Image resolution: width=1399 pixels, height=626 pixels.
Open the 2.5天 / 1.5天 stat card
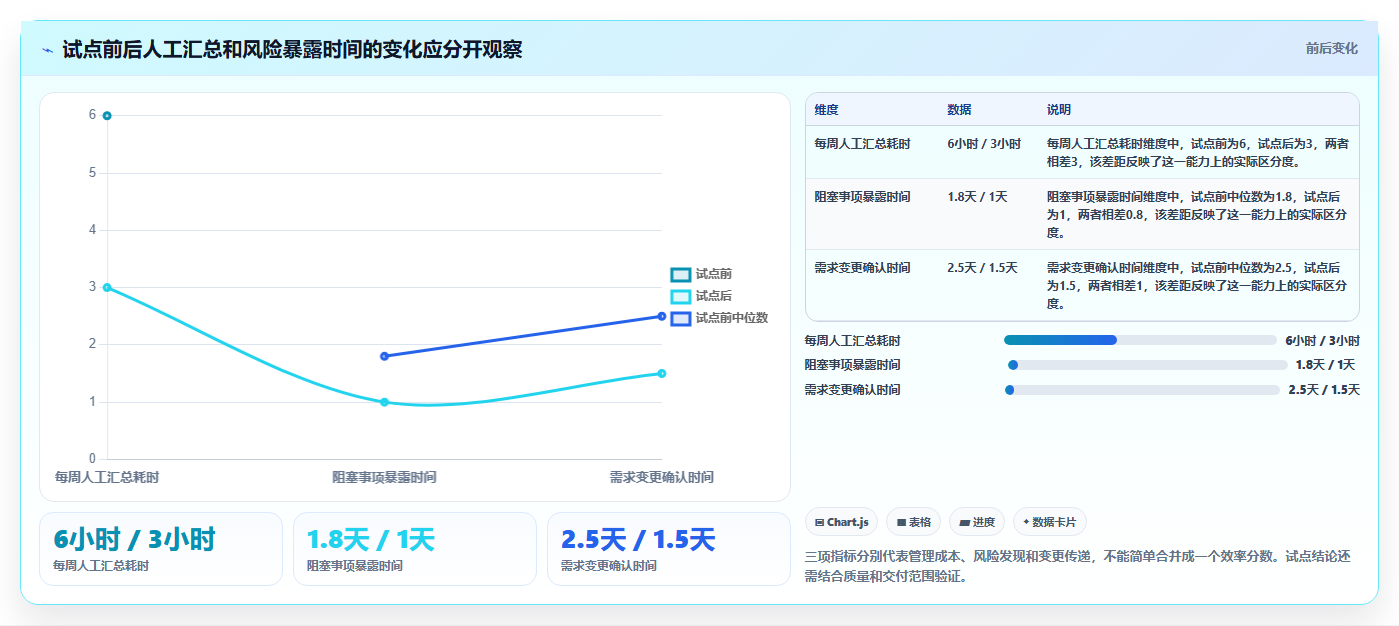pyautogui.click(x=669, y=549)
